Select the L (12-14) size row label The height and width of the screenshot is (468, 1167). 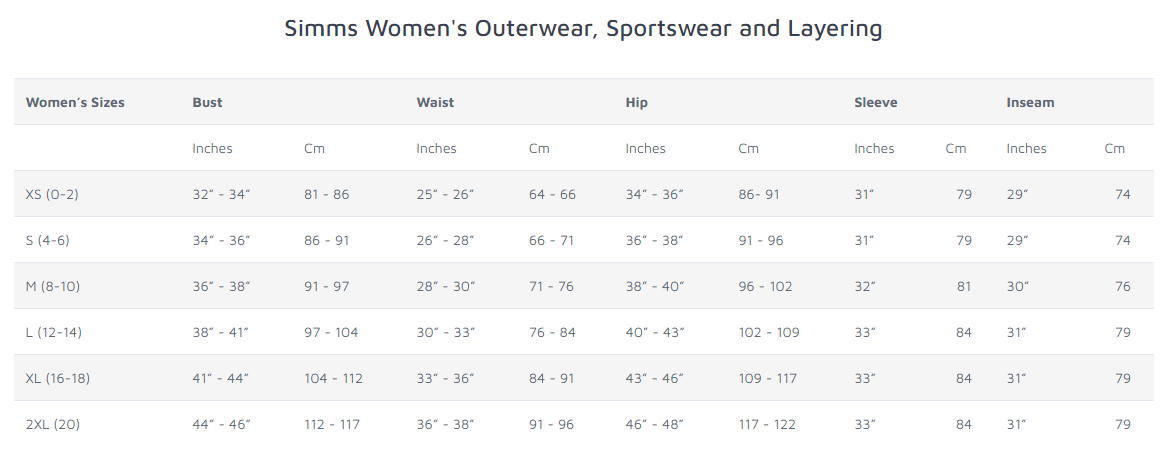pos(54,333)
